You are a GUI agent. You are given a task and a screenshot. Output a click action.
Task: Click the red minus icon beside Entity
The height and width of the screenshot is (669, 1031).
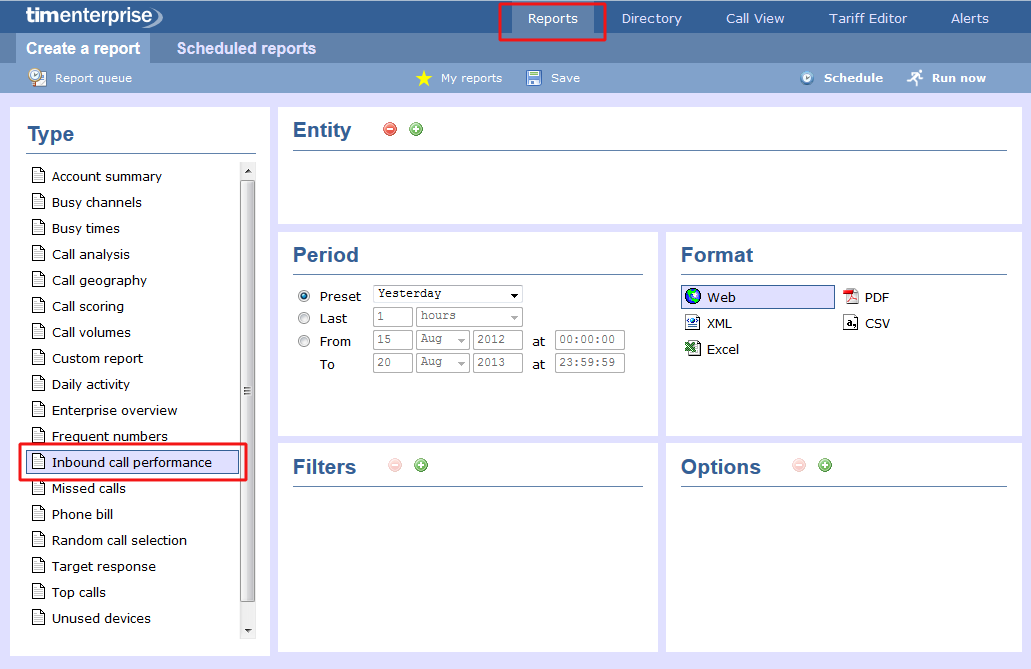(389, 129)
